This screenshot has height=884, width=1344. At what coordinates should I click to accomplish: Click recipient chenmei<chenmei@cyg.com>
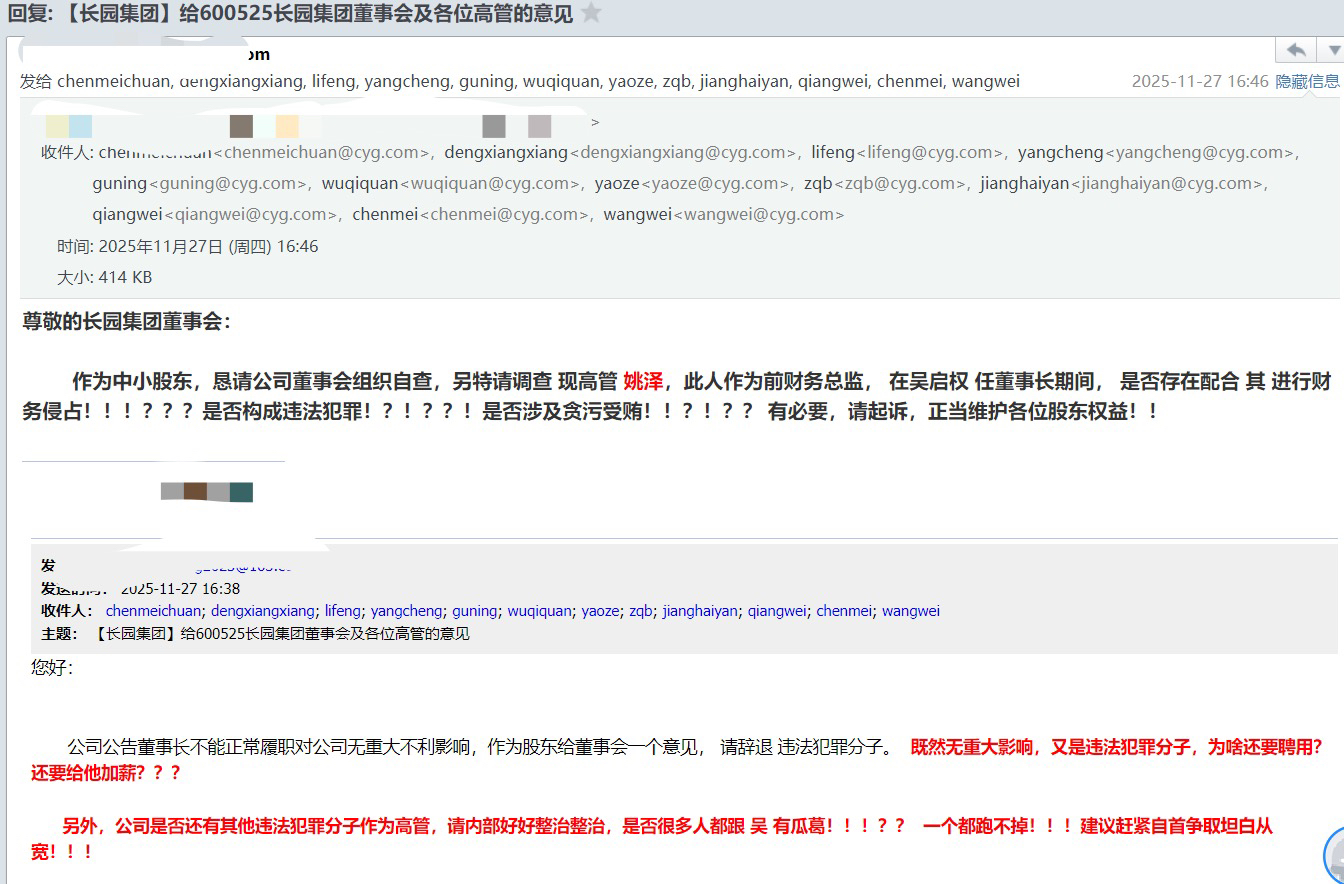coord(470,215)
